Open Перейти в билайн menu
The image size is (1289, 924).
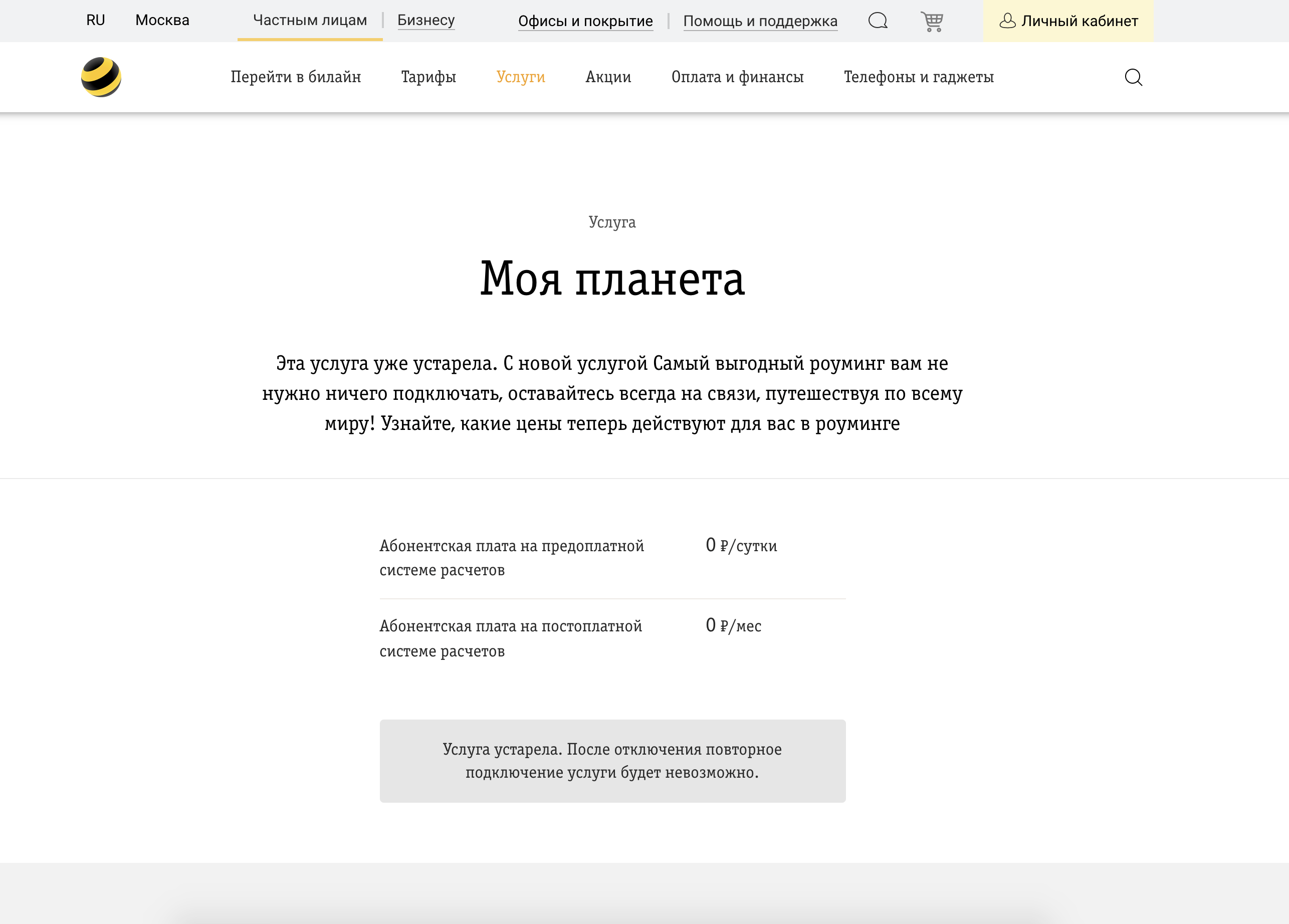[x=296, y=77]
